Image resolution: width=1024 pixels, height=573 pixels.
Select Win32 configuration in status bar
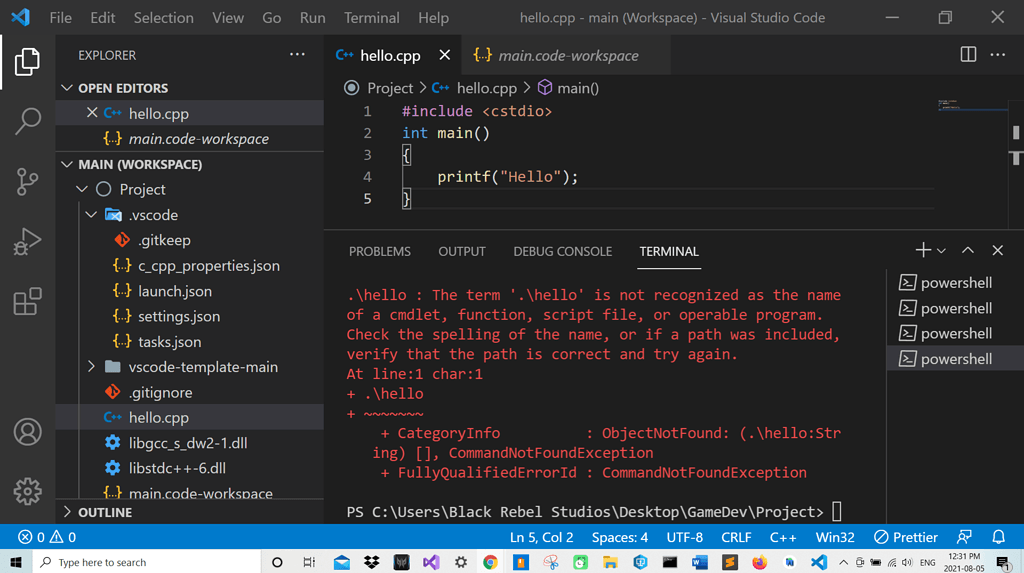[x=835, y=537]
